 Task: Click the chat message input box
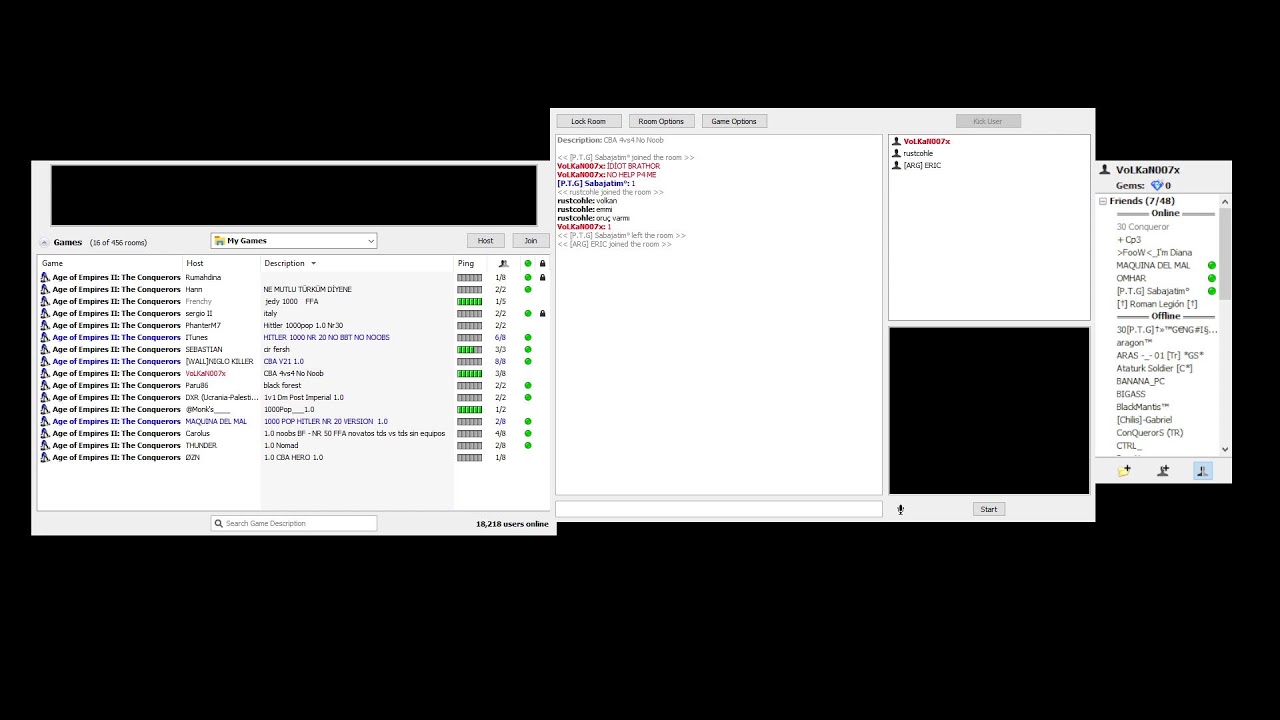719,509
